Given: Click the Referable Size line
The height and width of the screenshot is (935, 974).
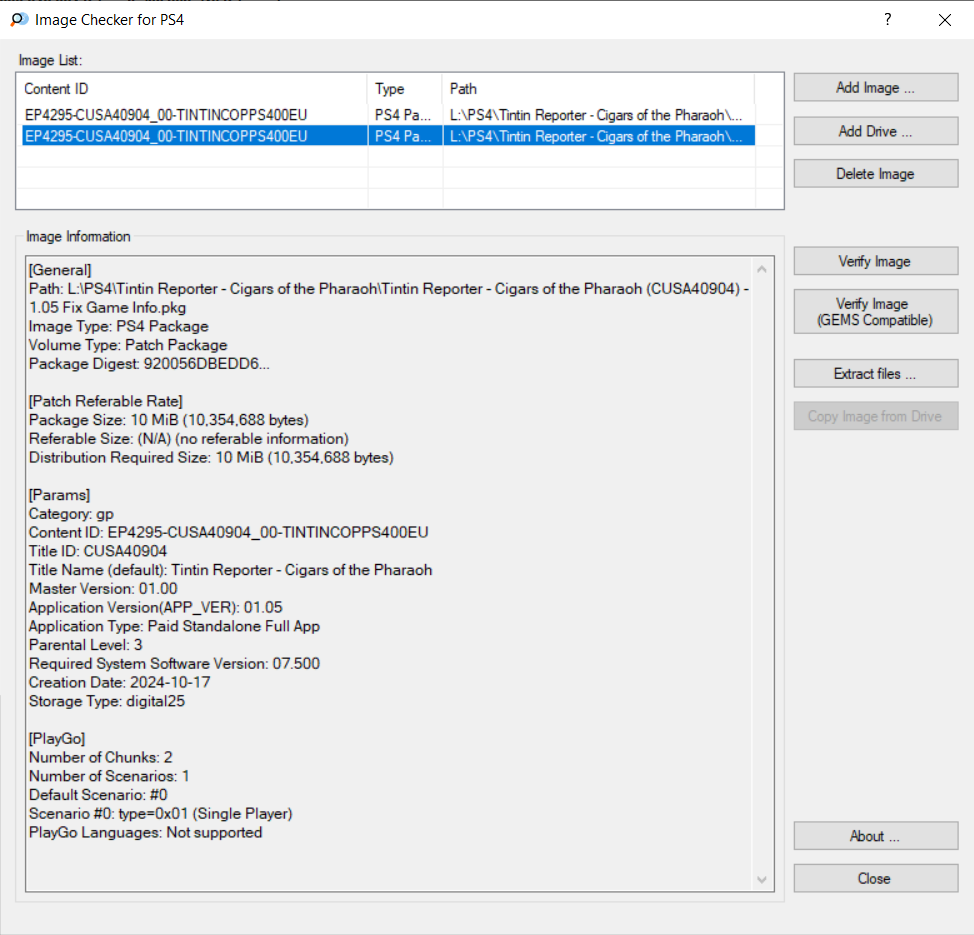Looking at the screenshot, I should pos(189,439).
